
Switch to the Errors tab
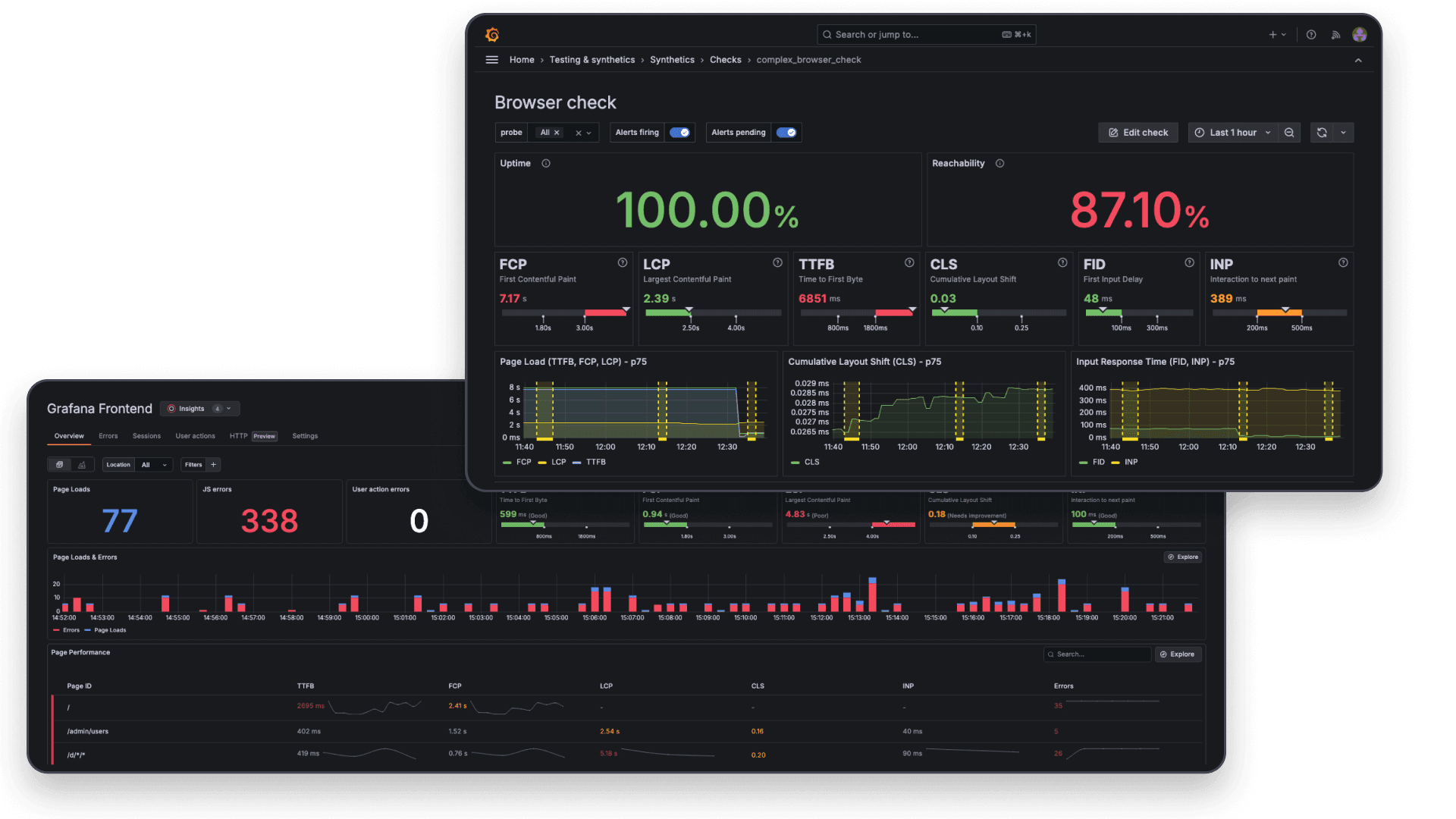pos(108,436)
